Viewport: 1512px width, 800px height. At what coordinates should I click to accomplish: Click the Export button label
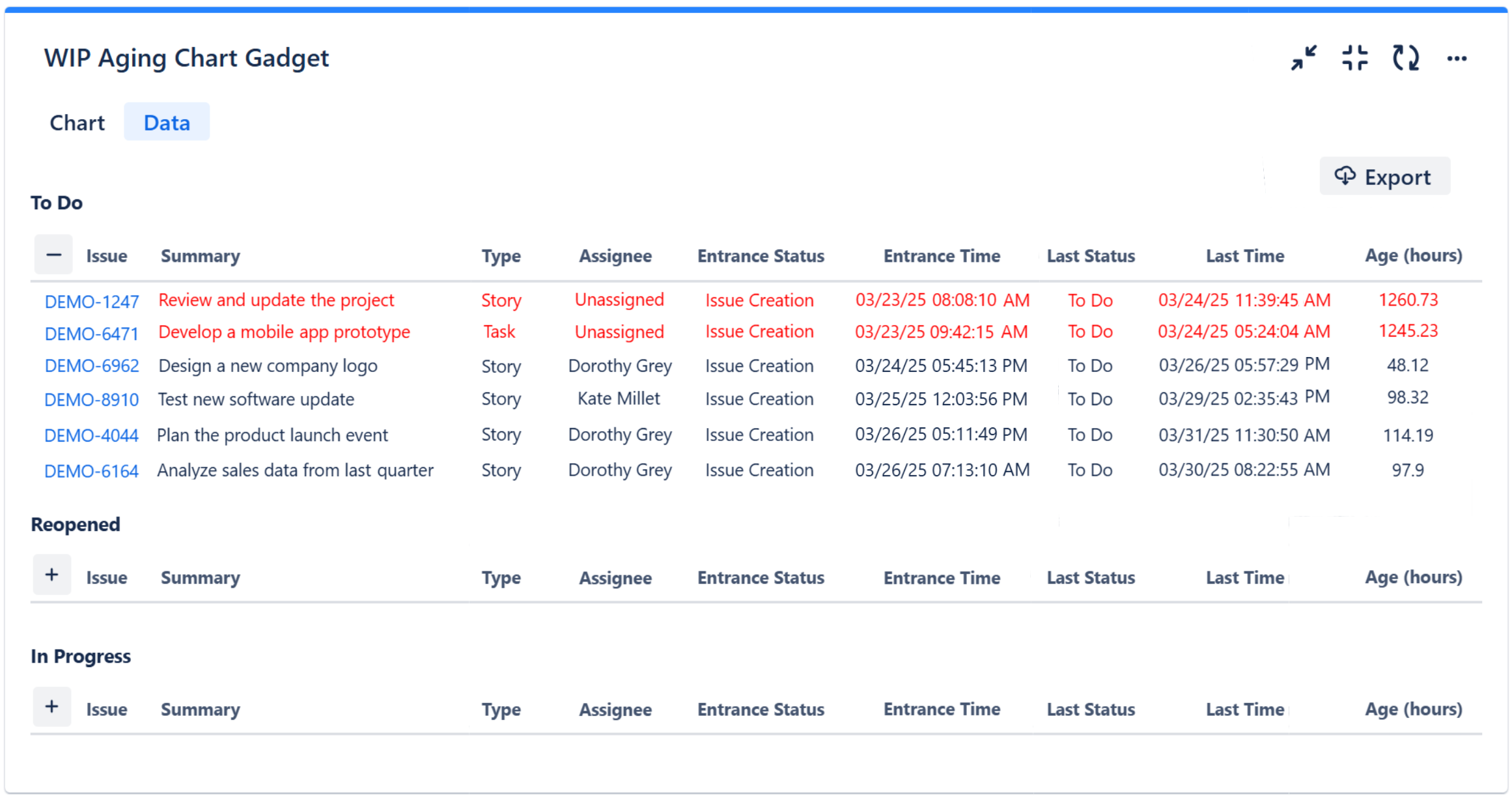(1397, 177)
